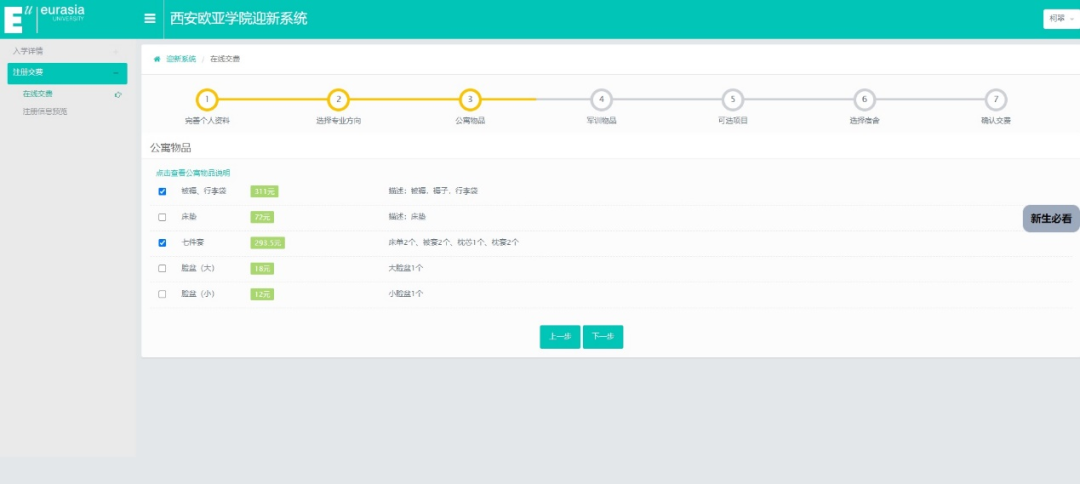Click the thumbs-up icon beside 在线交费
Screen dimensions: 1080x484
[118, 94]
